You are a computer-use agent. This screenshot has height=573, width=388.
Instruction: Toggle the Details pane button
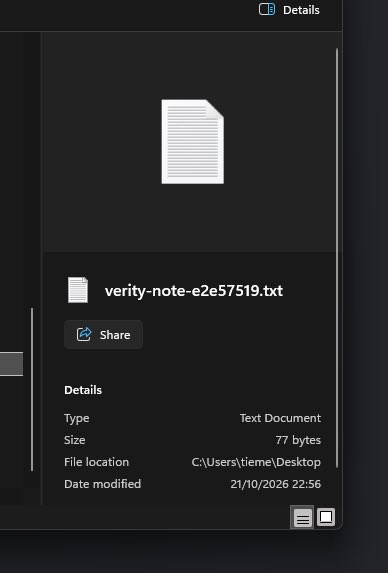289,10
